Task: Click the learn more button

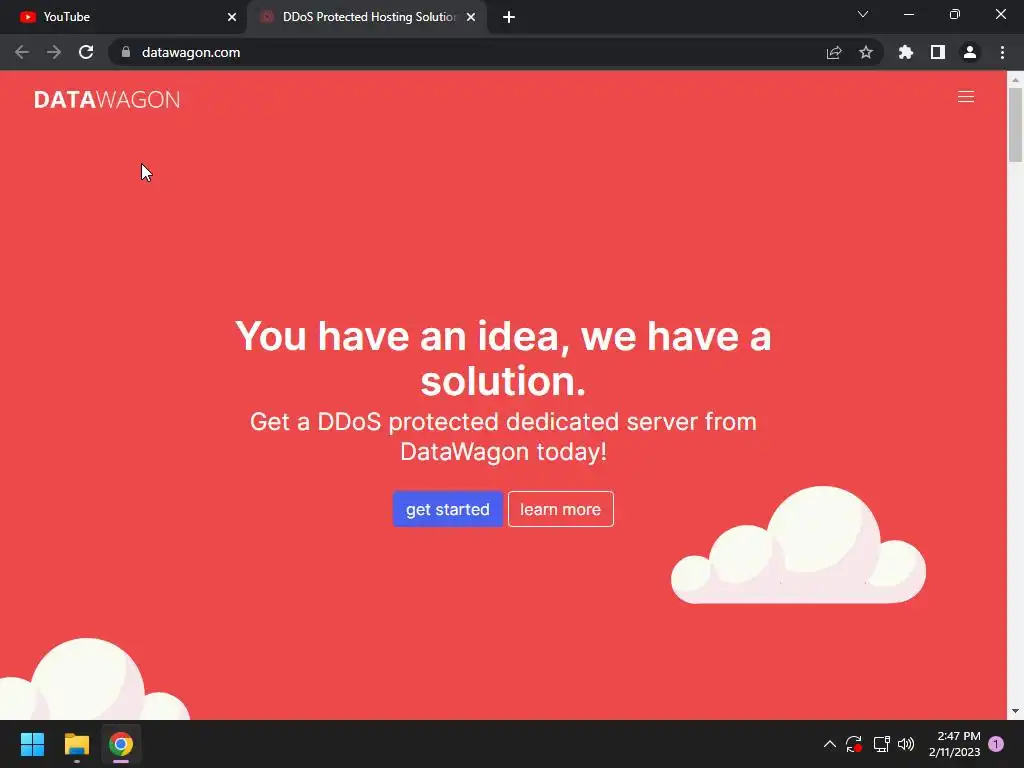Action: 560,509
